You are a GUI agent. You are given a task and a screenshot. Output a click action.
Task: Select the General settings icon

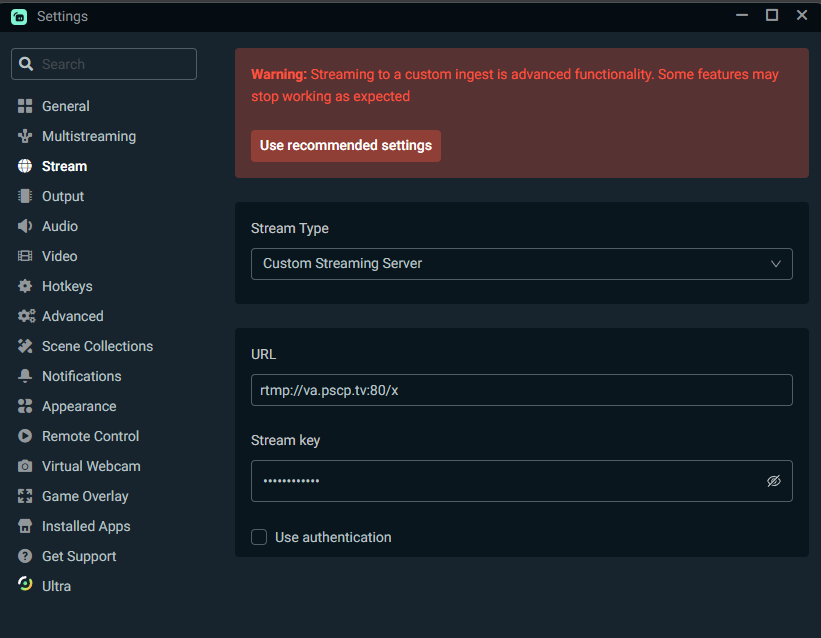[x=24, y=106]
